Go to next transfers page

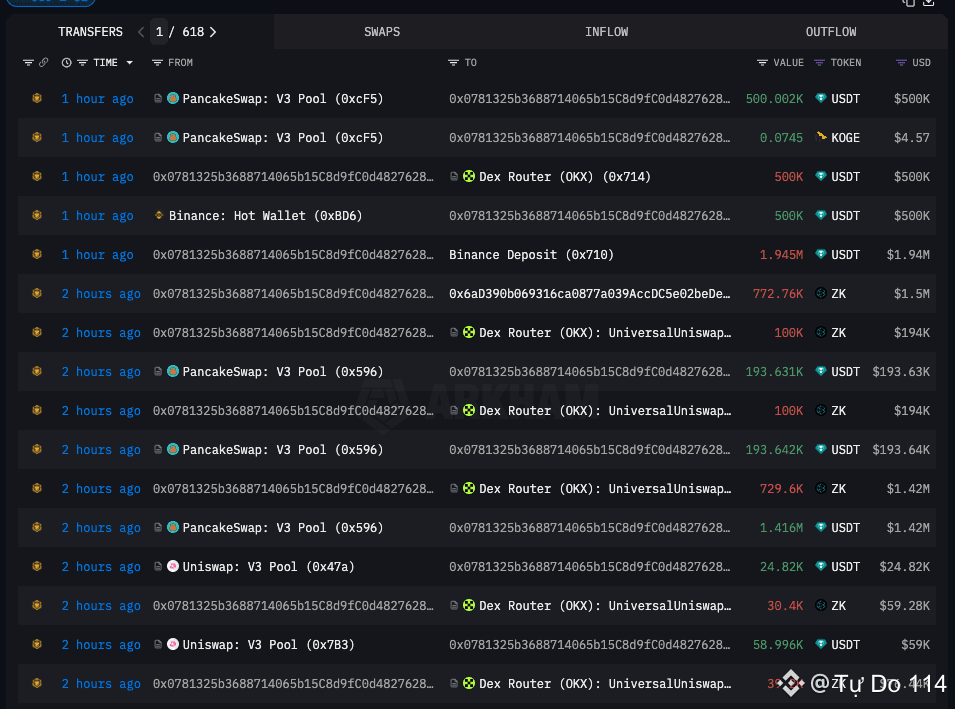tap(213, 32)
